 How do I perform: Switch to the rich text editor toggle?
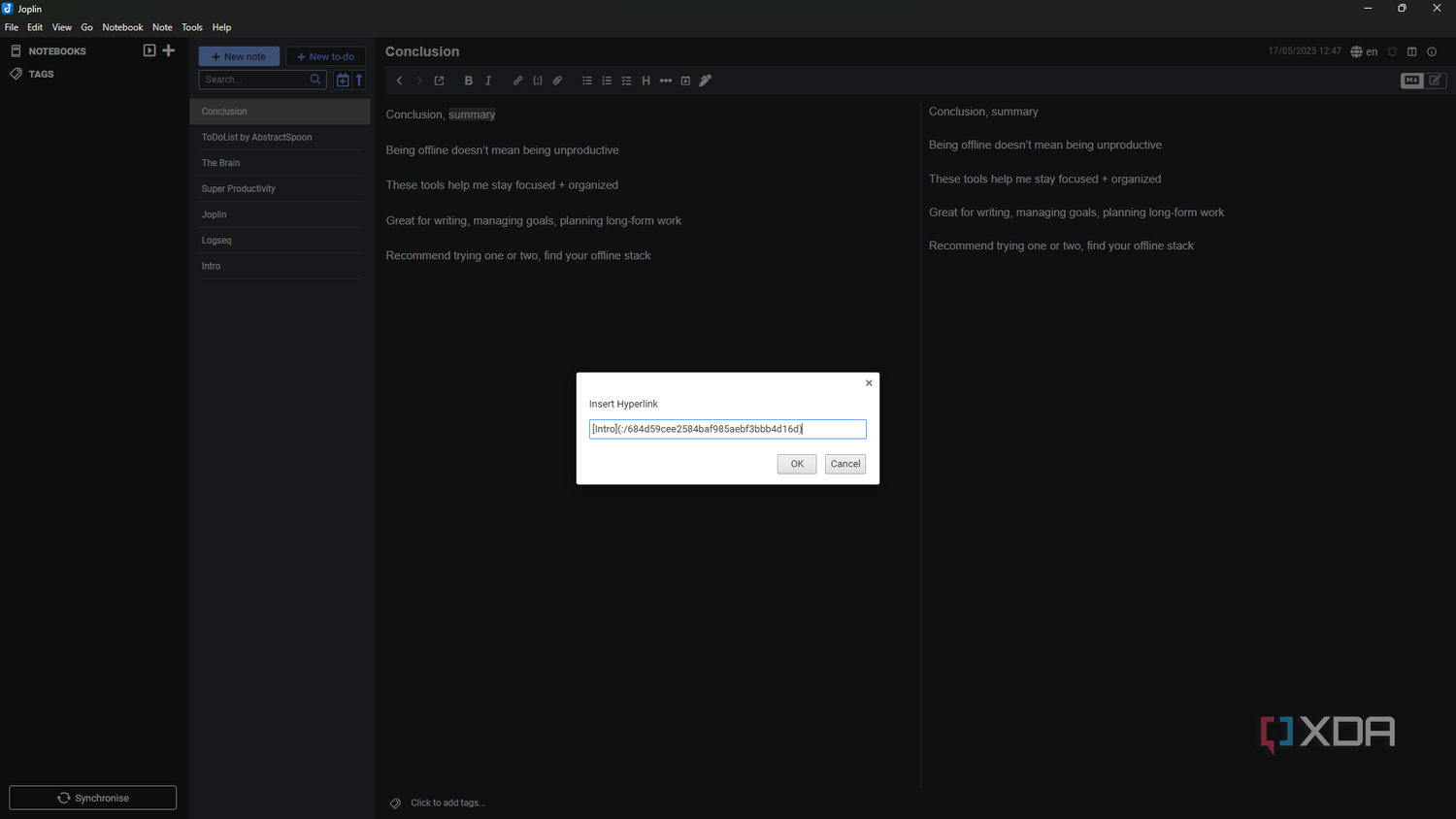[1436, 81]
